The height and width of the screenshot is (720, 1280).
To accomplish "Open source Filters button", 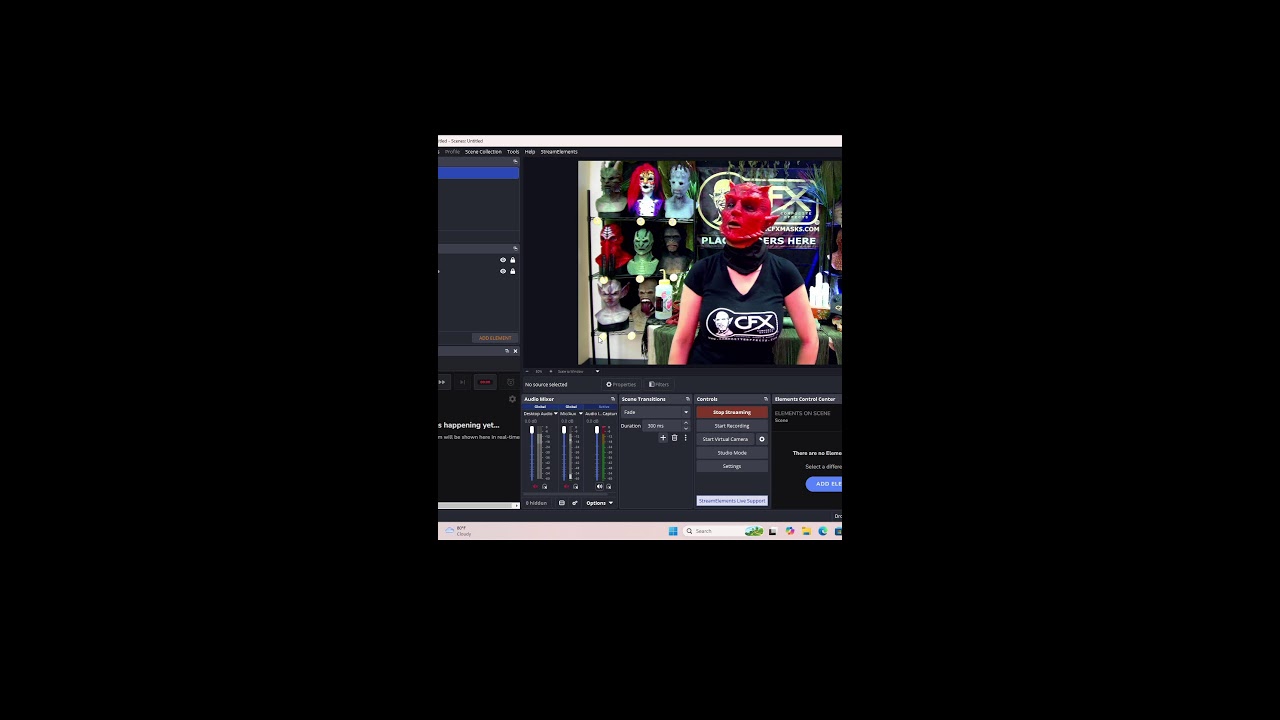I will (659, 384).
